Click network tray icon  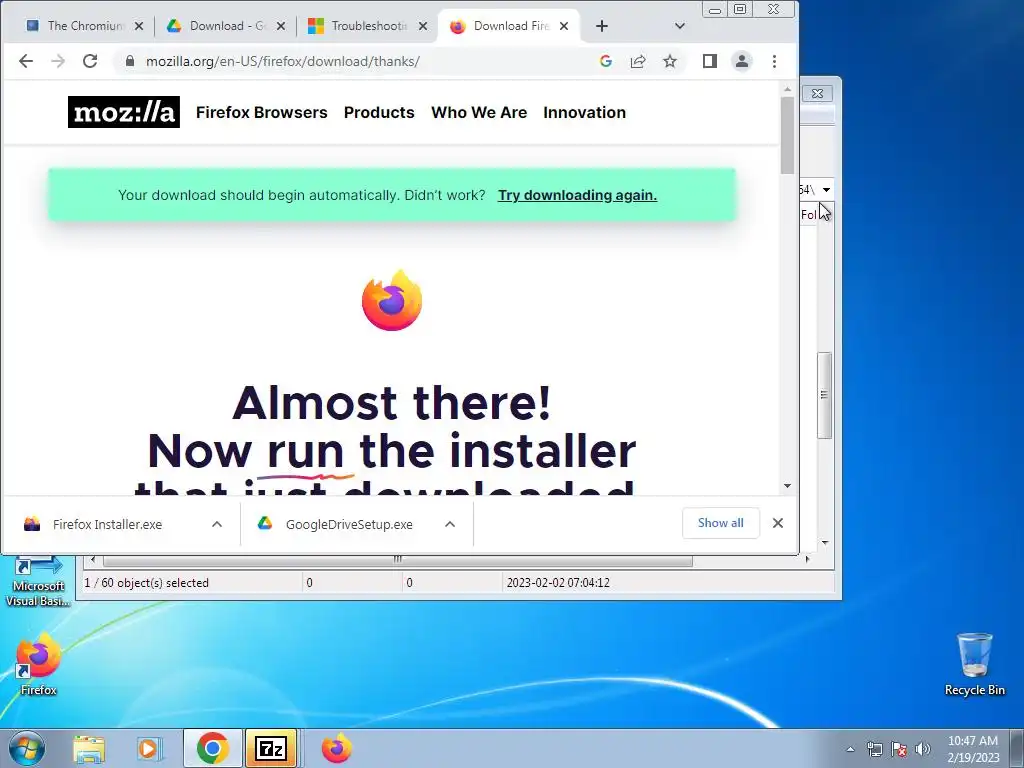click(874, 749)
